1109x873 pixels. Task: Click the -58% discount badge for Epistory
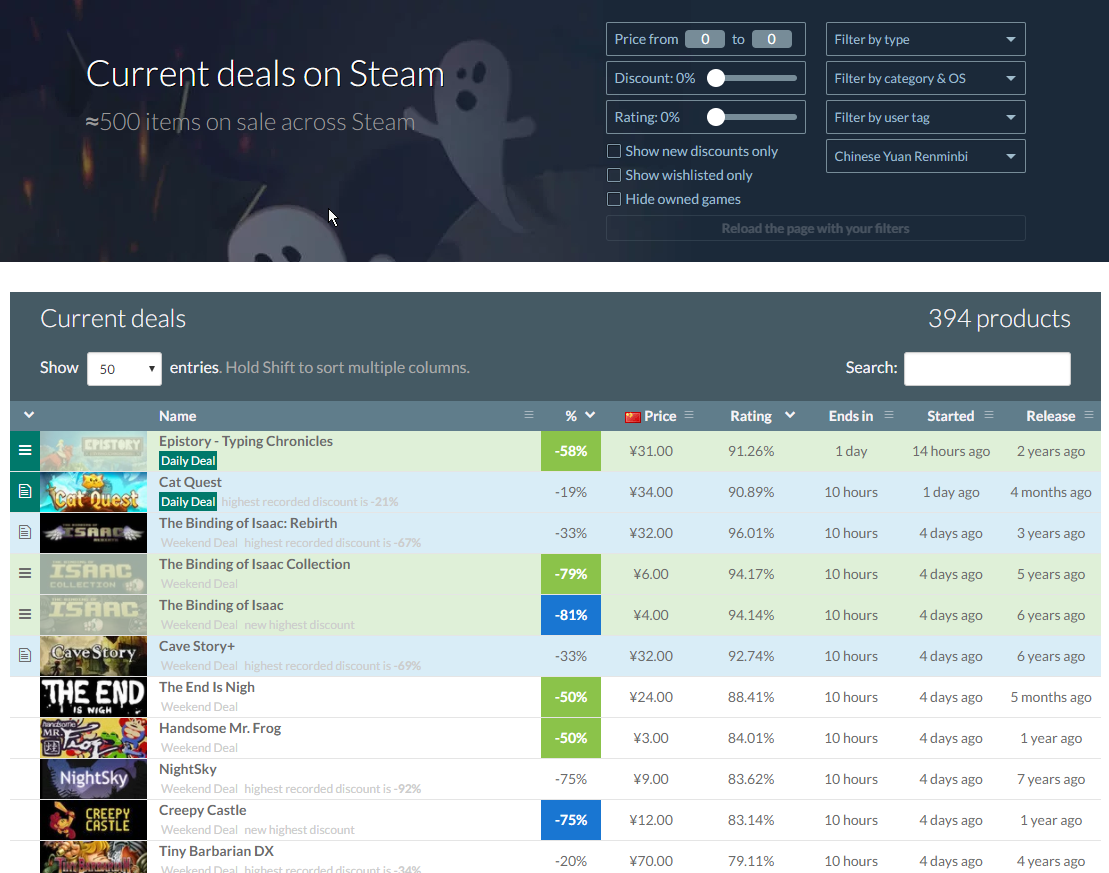(571, 451)
